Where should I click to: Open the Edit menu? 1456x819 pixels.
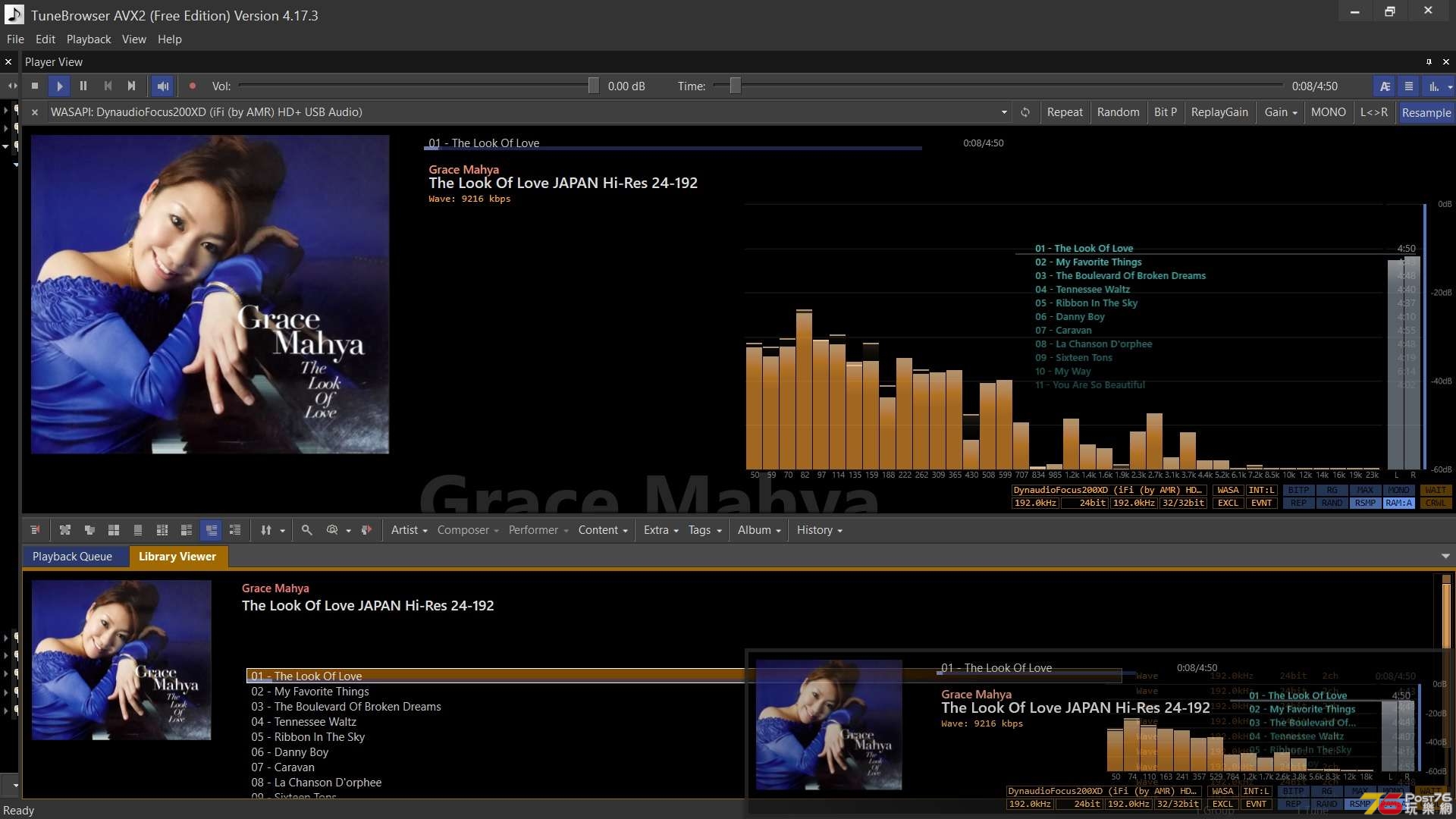point(45,39)
